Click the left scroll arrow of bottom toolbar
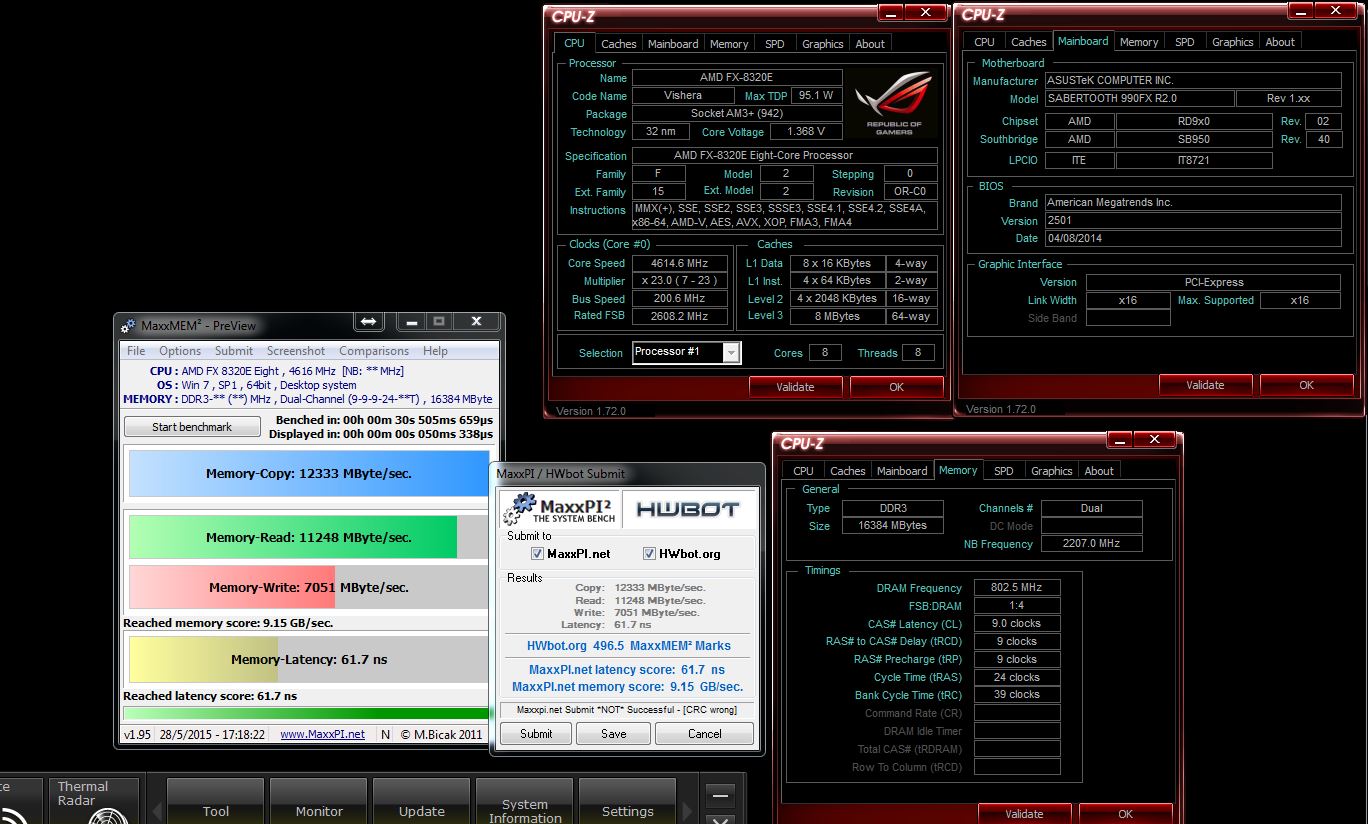This screenshot has height=824, width=1368. [x=156, y=810]
